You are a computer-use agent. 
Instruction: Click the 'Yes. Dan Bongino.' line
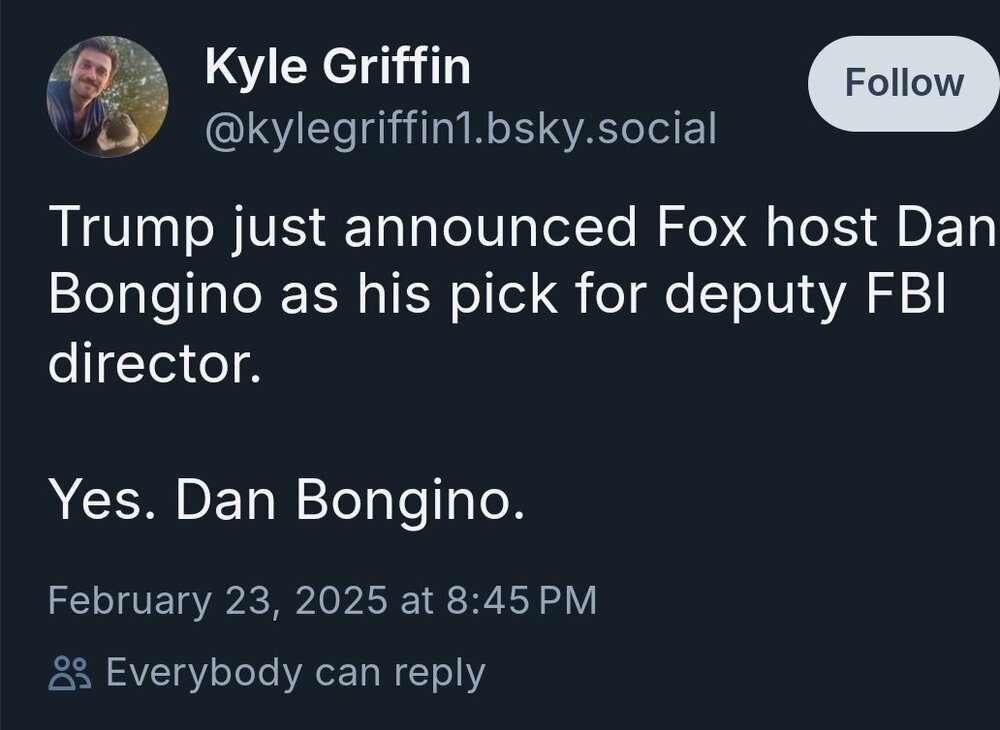[287, 501]
